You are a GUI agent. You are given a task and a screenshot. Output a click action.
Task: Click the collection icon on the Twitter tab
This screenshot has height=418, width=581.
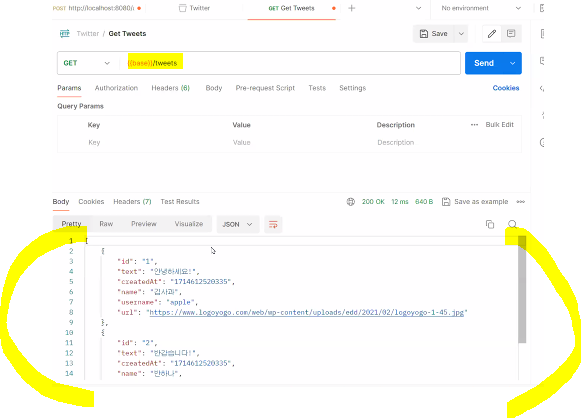182,8
